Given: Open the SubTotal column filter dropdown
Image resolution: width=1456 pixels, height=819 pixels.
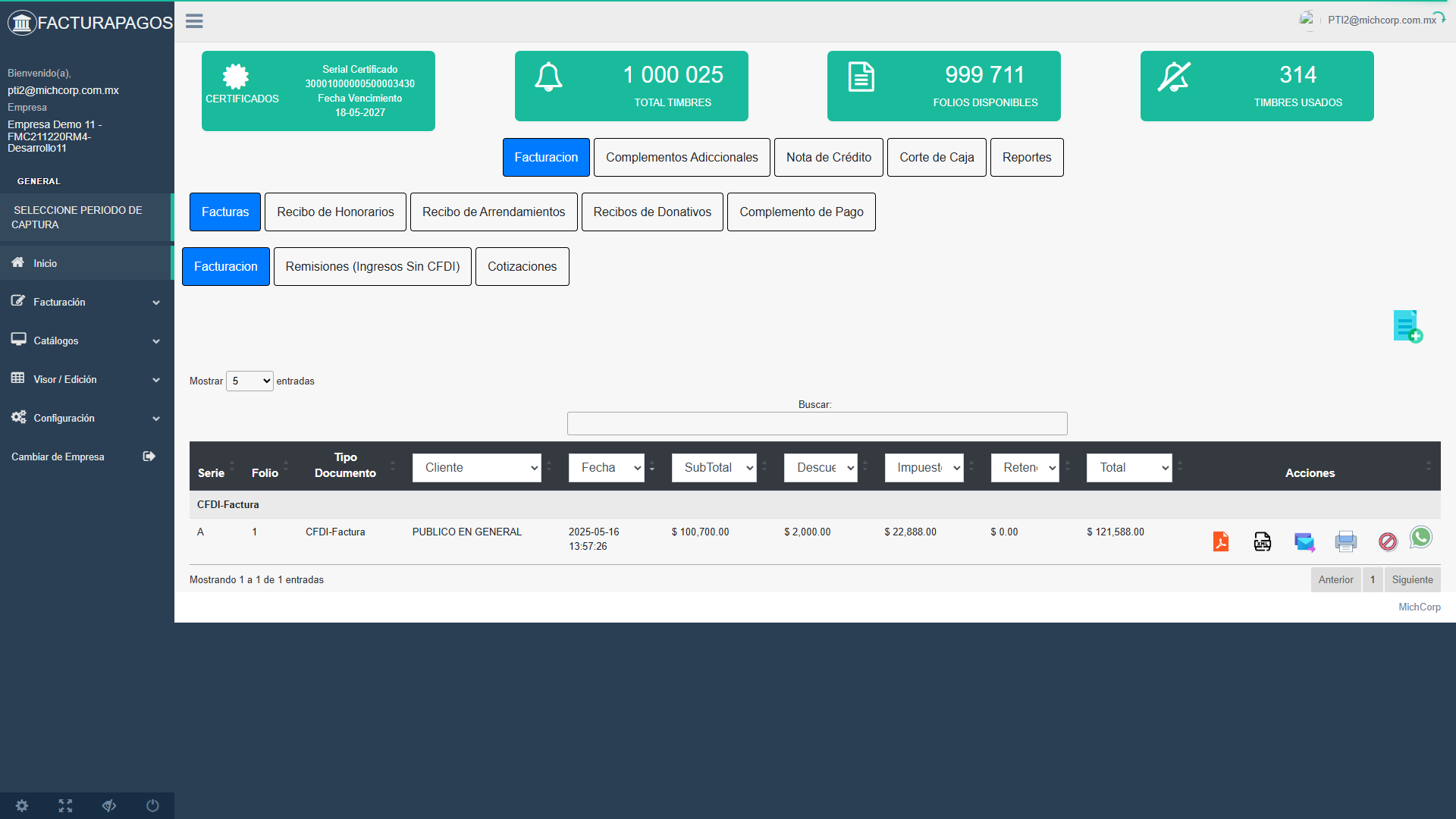Looking at the screenshot, I should tap(714, 467).
